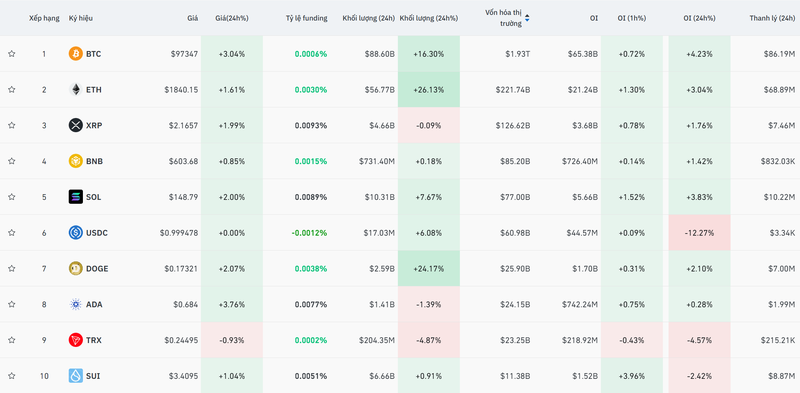
Task: Click the Ethereum ETH coin icon
Action: click(76, 89)
